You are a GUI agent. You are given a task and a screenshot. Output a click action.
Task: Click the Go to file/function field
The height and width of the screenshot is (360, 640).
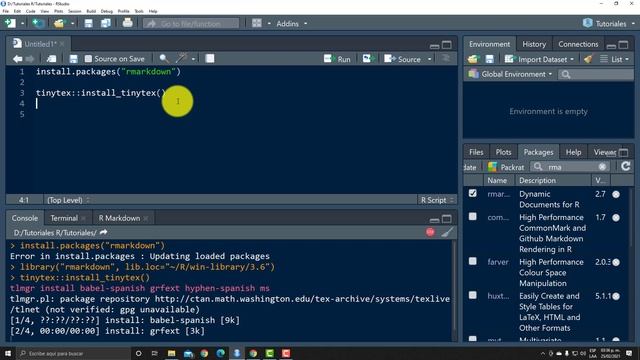point(191,24)
